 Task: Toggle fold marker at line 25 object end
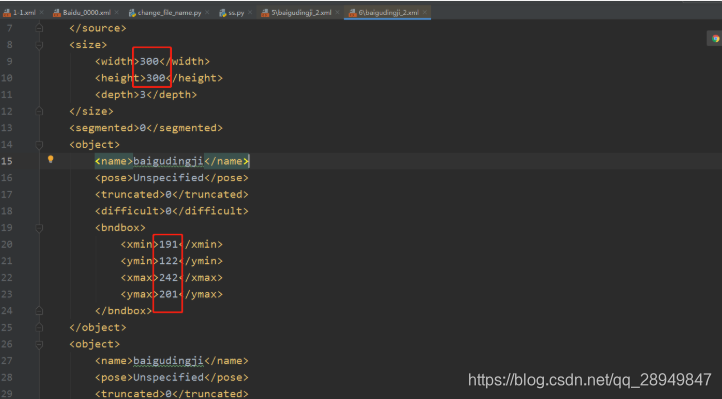[x=39, y=327]
